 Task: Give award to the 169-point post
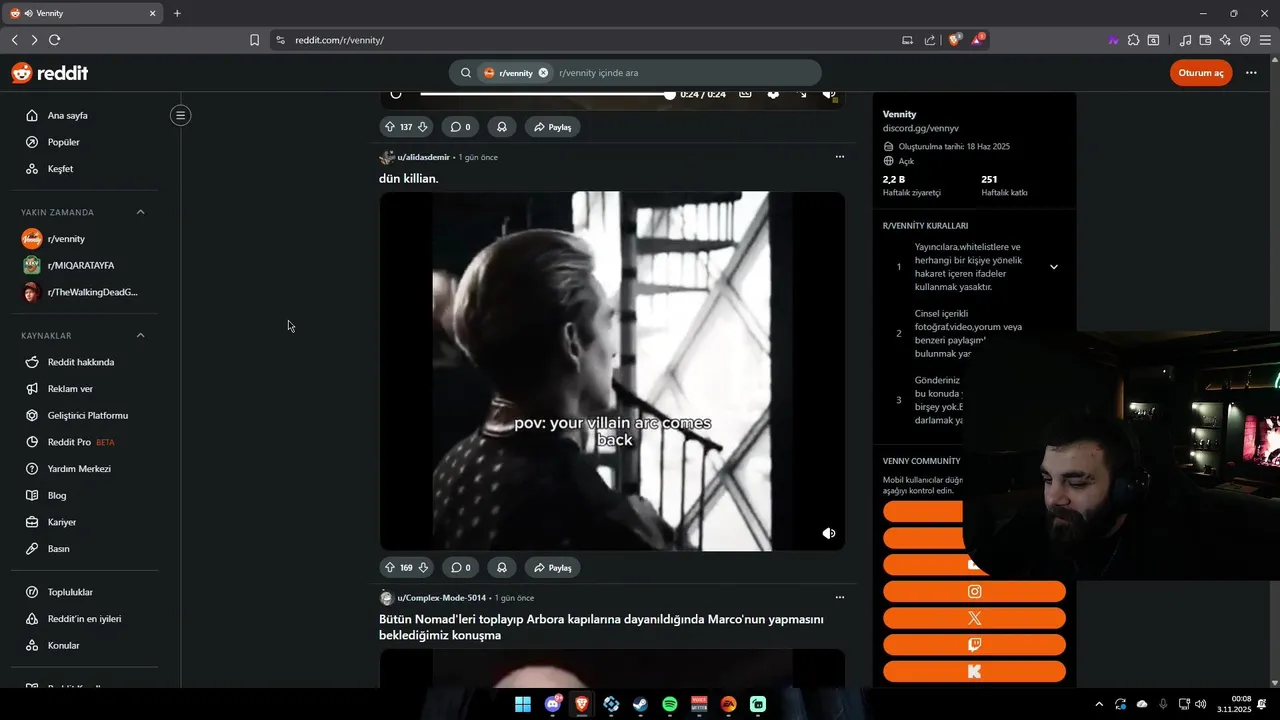click(502, 568)
